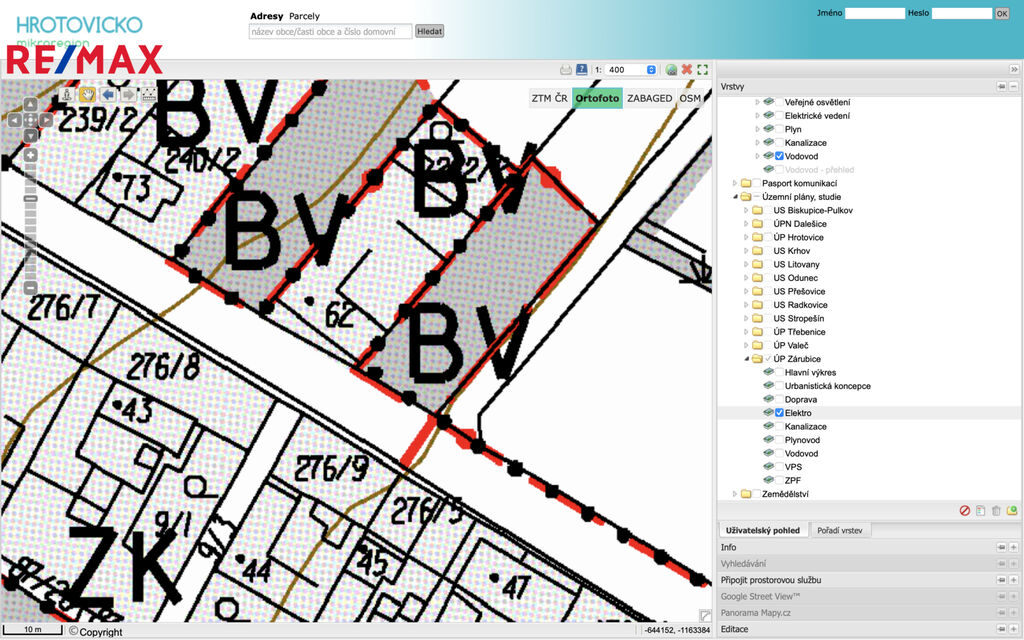Activate the distance measurement tool
The height and width of the screenshot is (640, 1024).
149,95
